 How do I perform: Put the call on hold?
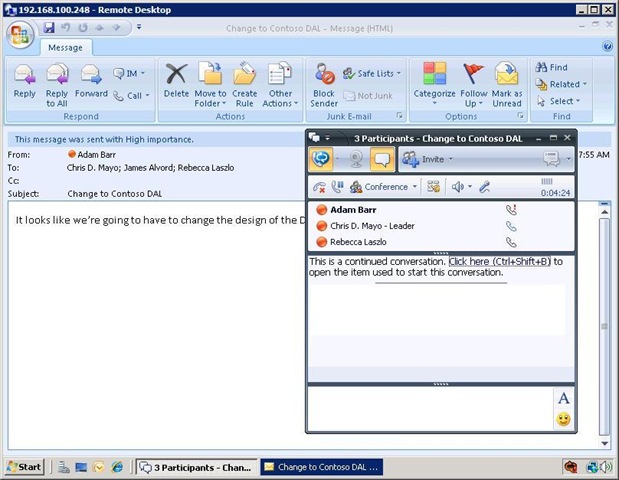pos(337,187)
